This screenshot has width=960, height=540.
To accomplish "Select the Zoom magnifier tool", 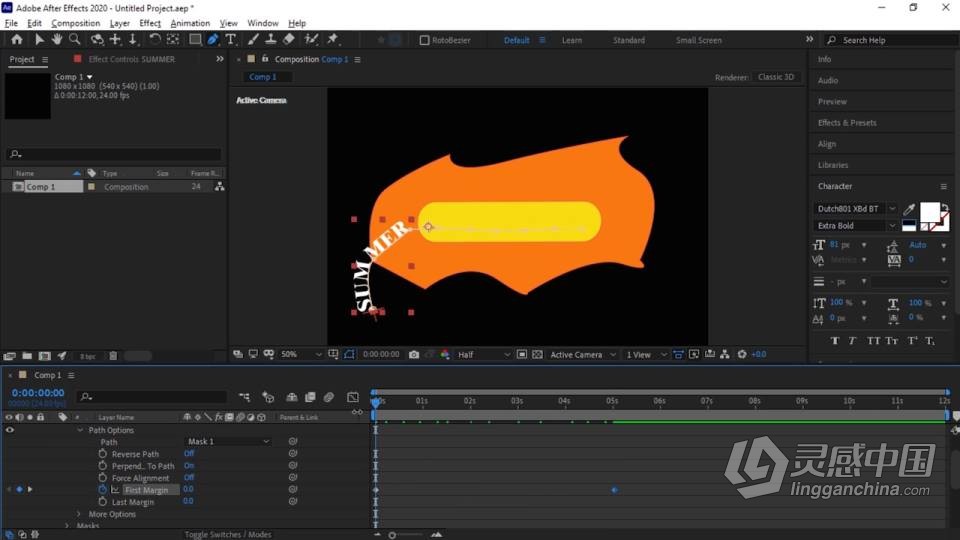I will click(75, 40).
